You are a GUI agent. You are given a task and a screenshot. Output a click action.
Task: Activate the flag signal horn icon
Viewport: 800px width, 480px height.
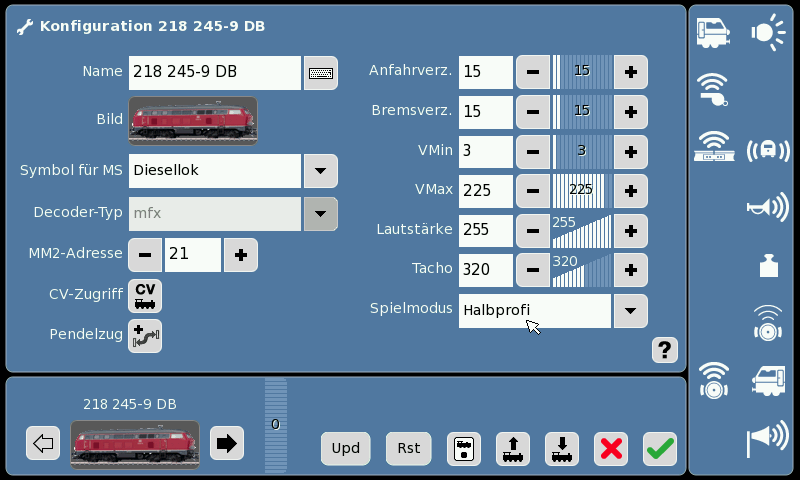[x=768, y=439]
